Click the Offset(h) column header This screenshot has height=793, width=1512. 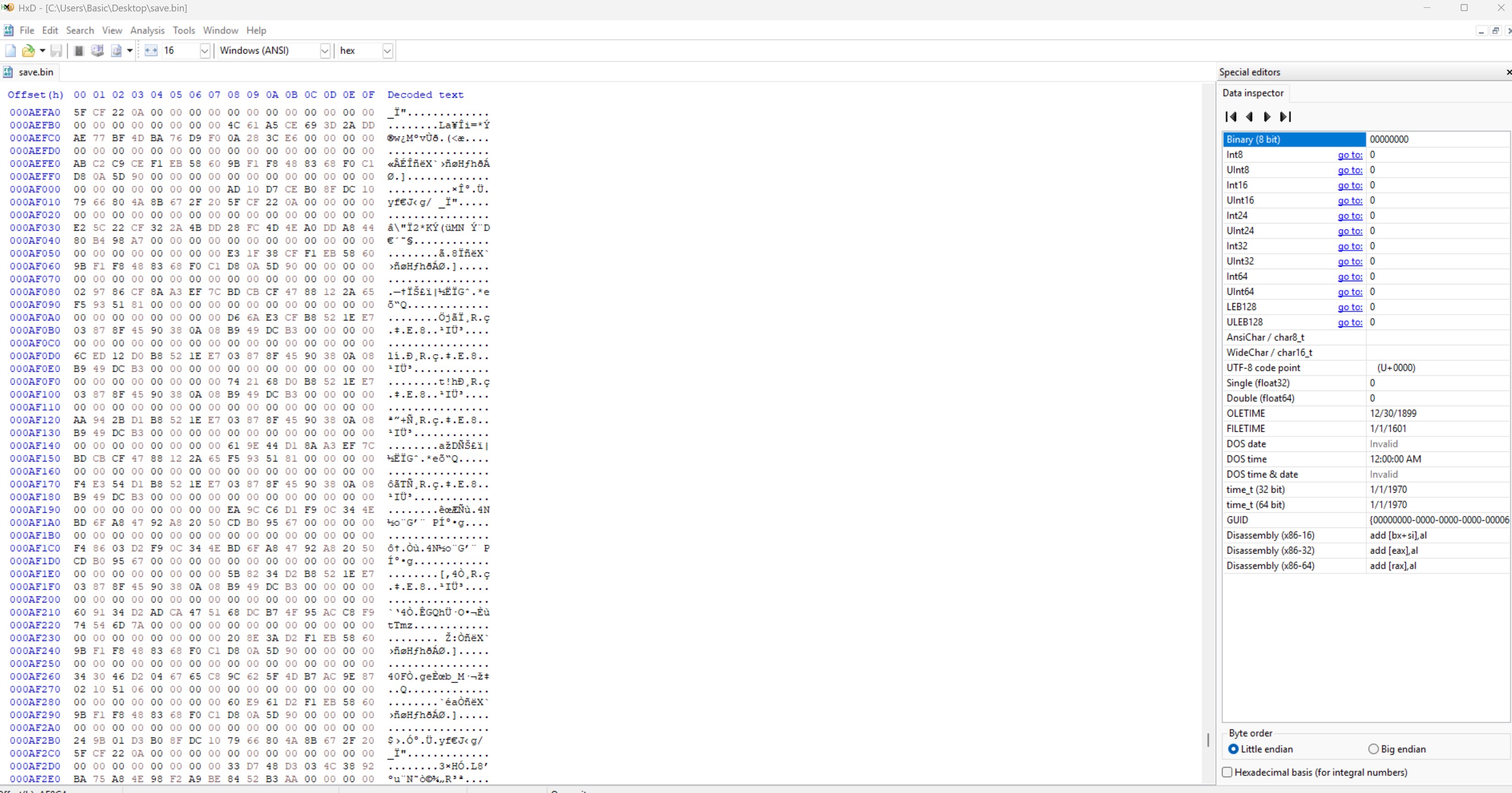tap(35, 95)
